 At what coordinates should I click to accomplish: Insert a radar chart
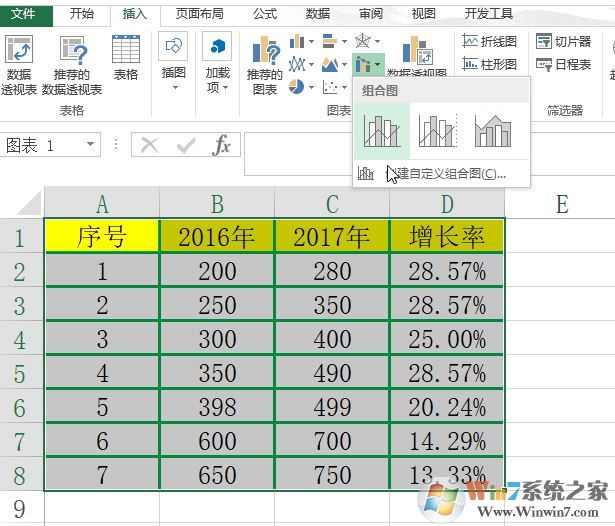click(x=363, y=41)
